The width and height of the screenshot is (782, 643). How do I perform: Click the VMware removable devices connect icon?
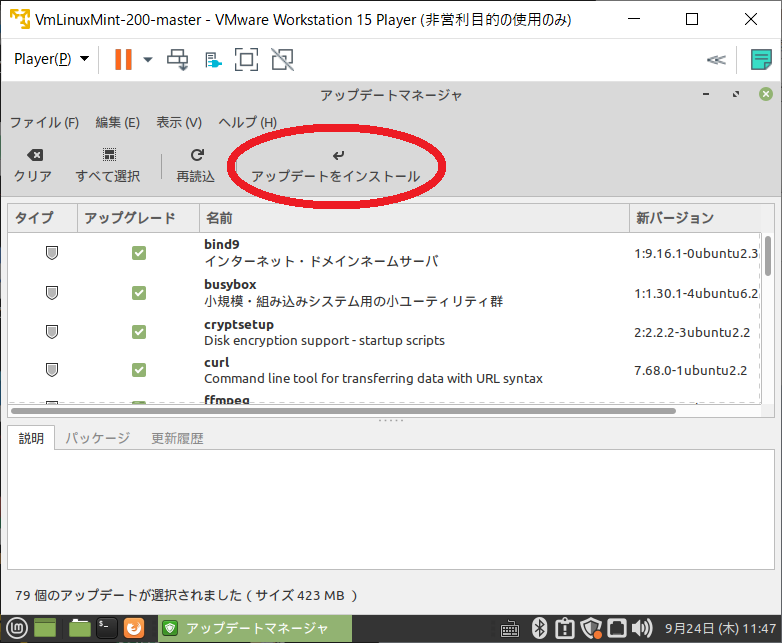pyautogui.click(x=213, y=60)
